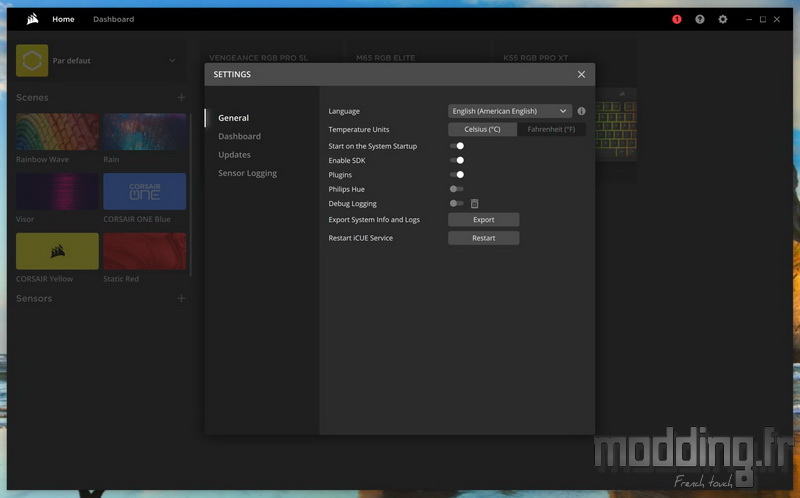The image size is (800, 498).
Task: Select the Visor scene thumbnail
Action: click(x=57, y=191)
